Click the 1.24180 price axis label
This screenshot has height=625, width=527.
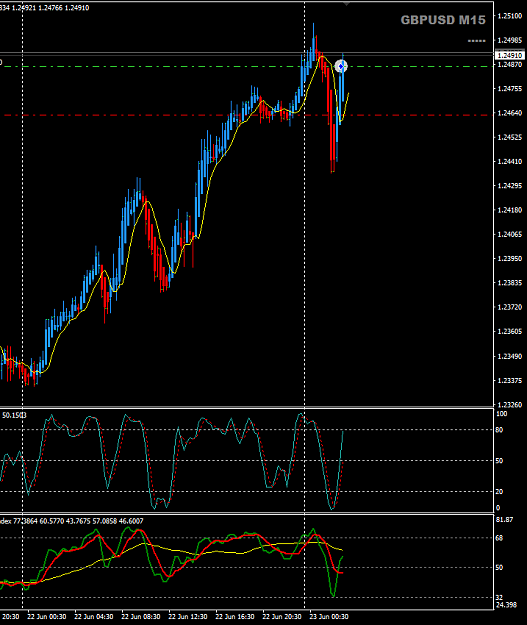point(510,210)
